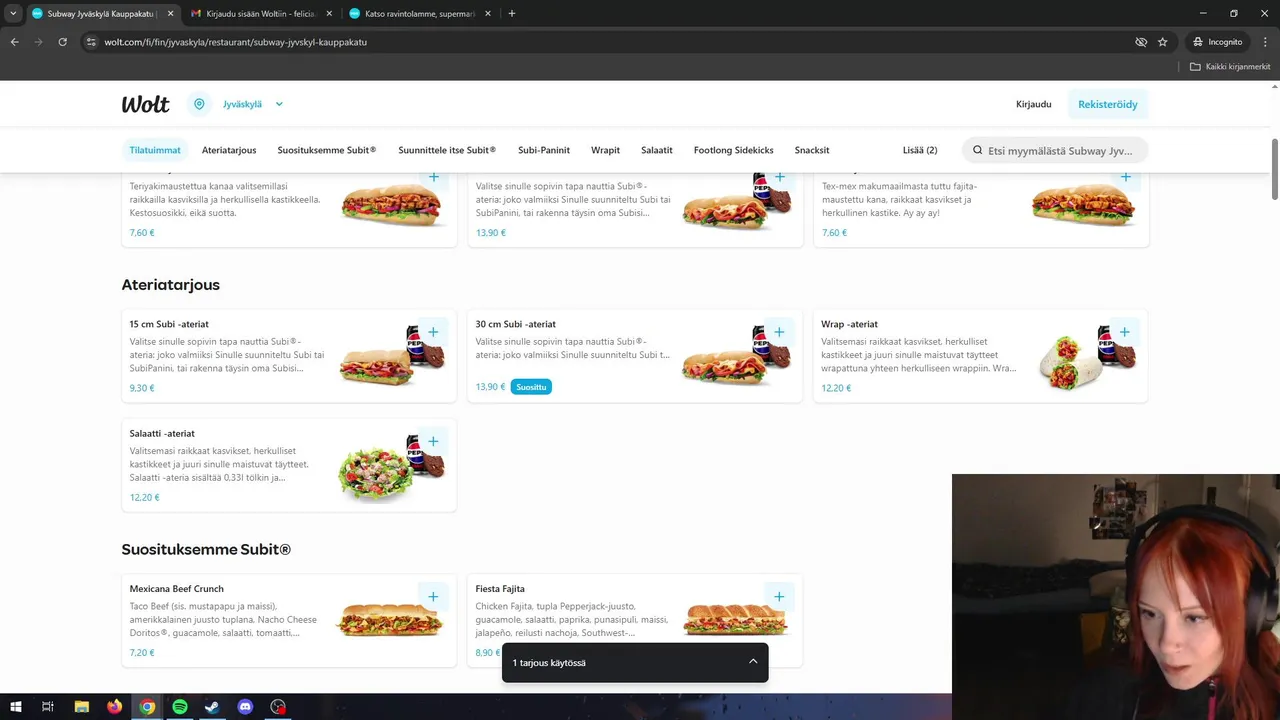1280x720 pixels.
Task: Close the Kirjaudu sisään Woltiin tab
Action: (x=329, y=14)
